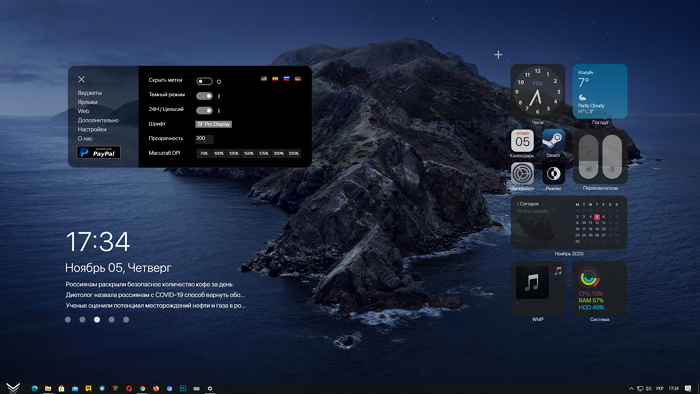
Task: Open Chrome from the taskbar
Action: 142,389
